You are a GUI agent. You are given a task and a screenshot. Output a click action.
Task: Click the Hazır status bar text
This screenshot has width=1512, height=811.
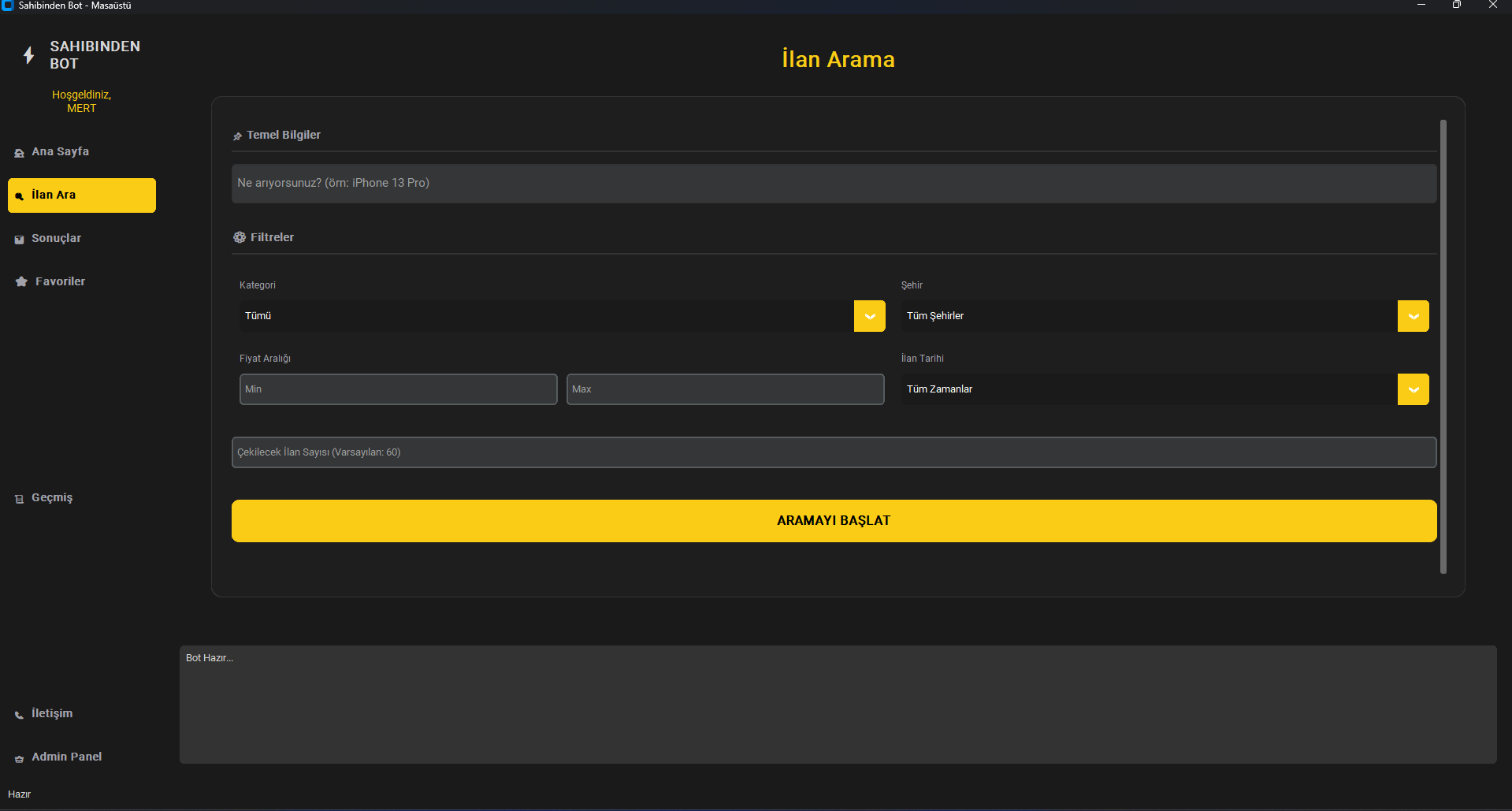pyautogui.click(x=19, y=794)
